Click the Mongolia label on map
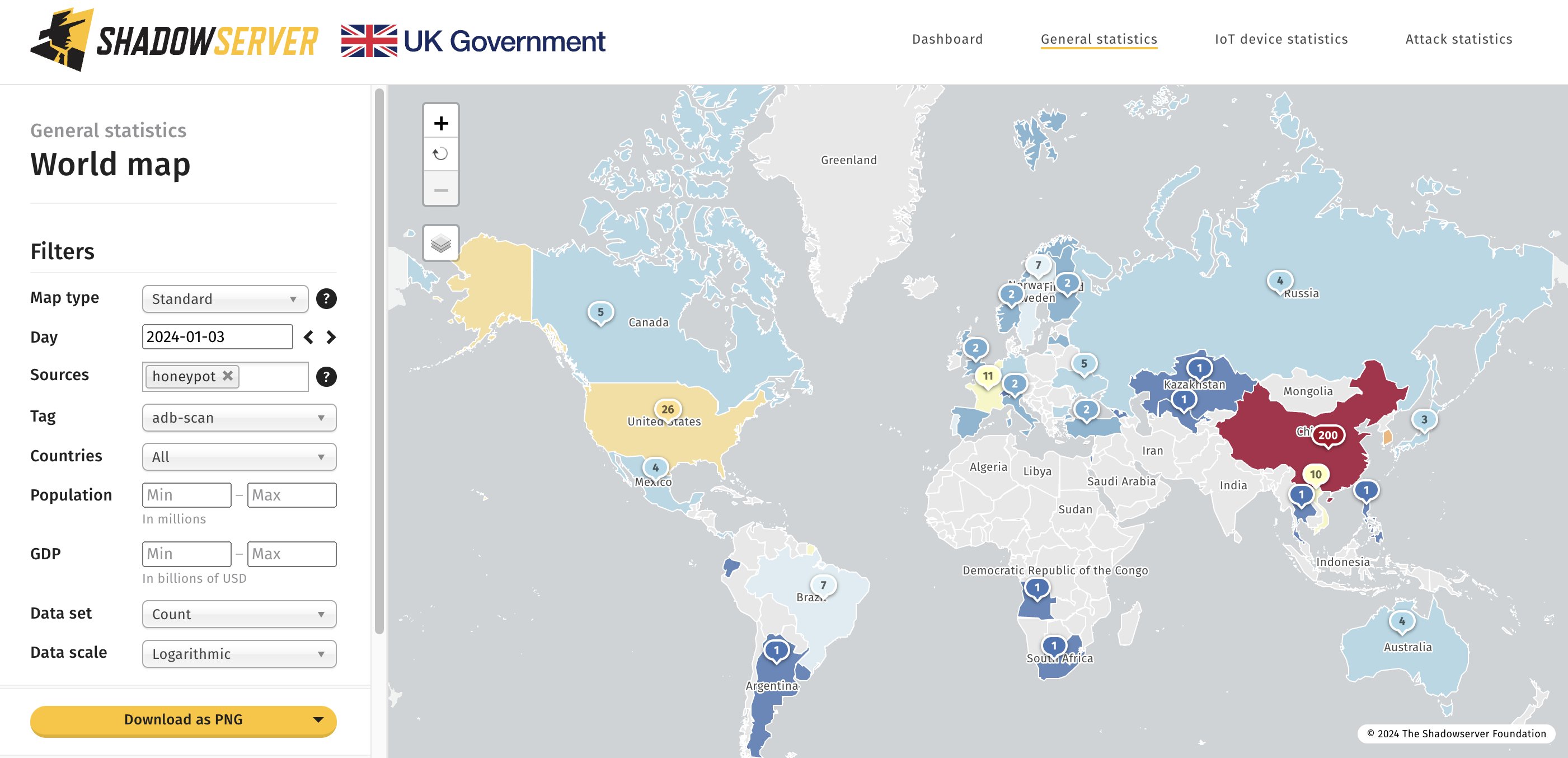Image resolution: width=1568 pixels, height=758 pixels. [x=1308, y=391]
